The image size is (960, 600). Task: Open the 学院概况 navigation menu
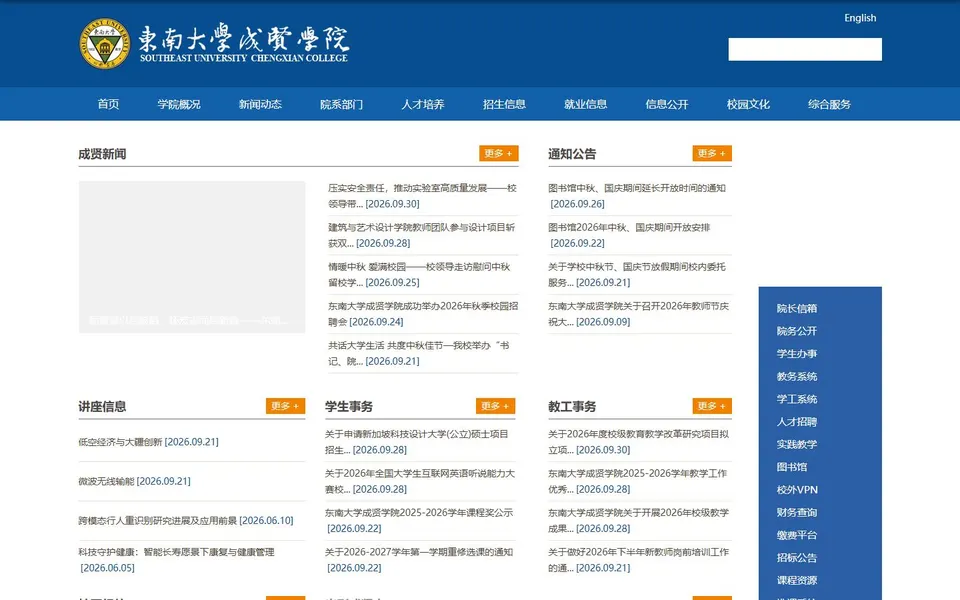pyautogui.click(x=179, y=104)
